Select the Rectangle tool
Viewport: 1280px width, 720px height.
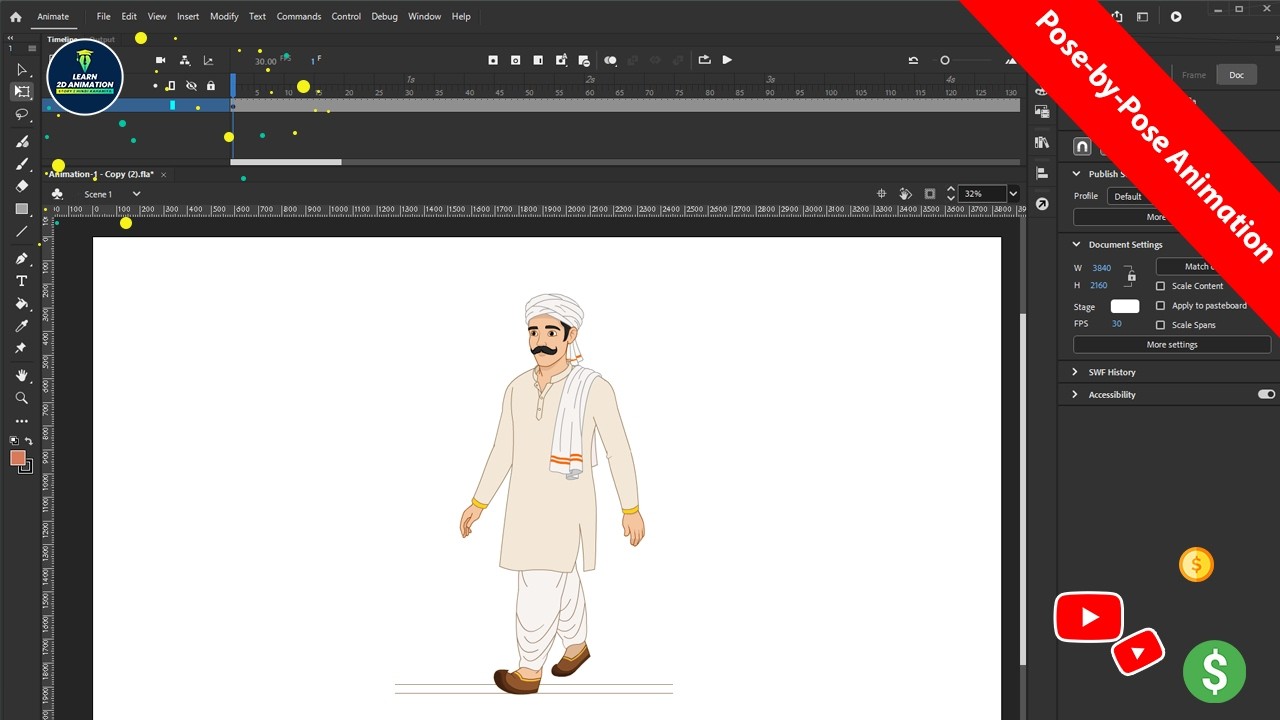(x=22, y=209)
